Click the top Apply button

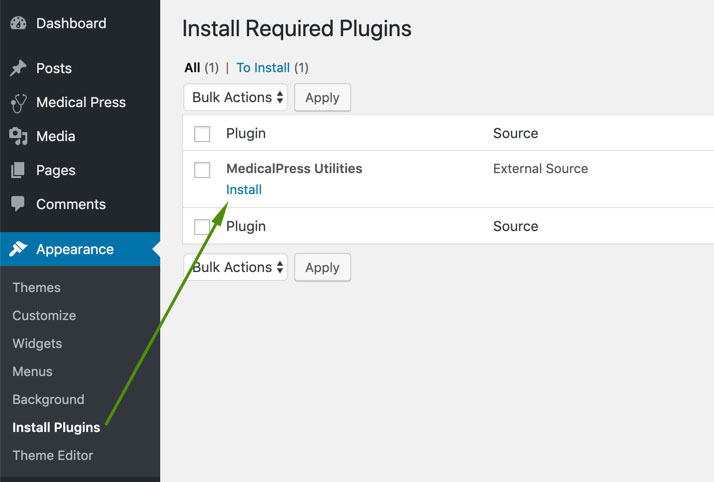pos(322,97)
